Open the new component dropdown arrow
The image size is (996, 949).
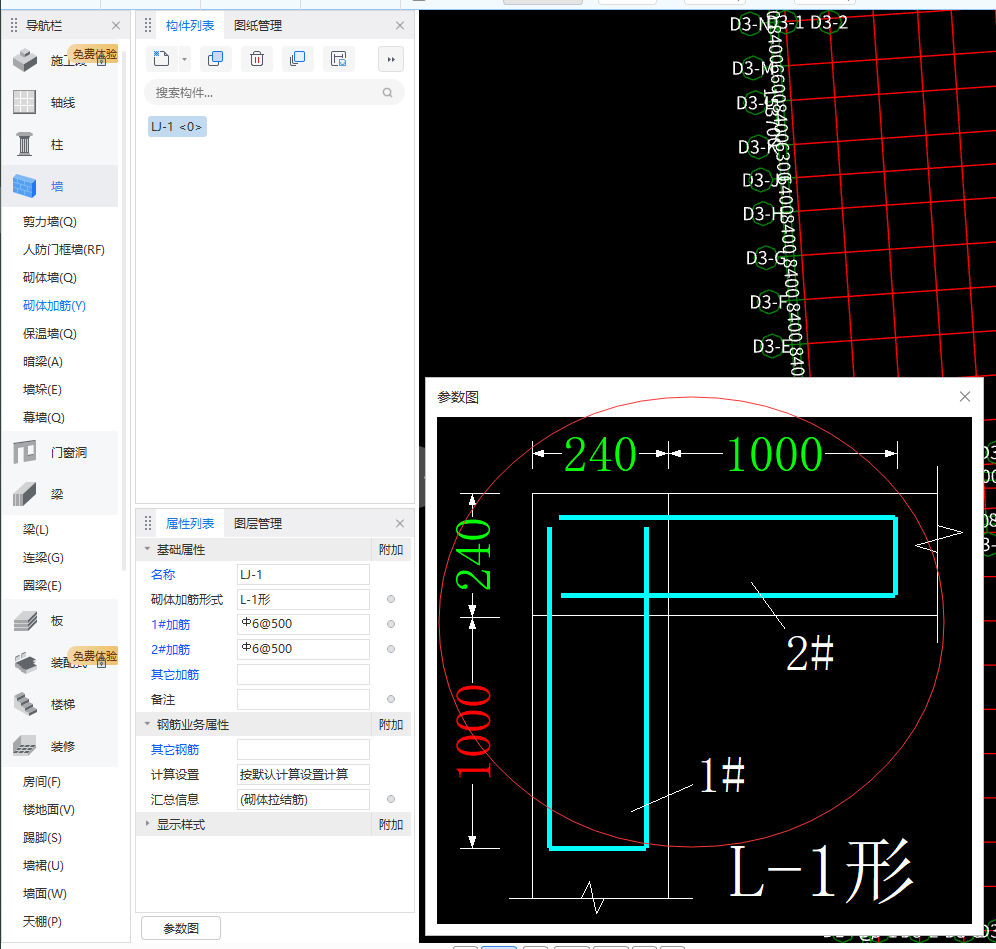coord(184,60)
